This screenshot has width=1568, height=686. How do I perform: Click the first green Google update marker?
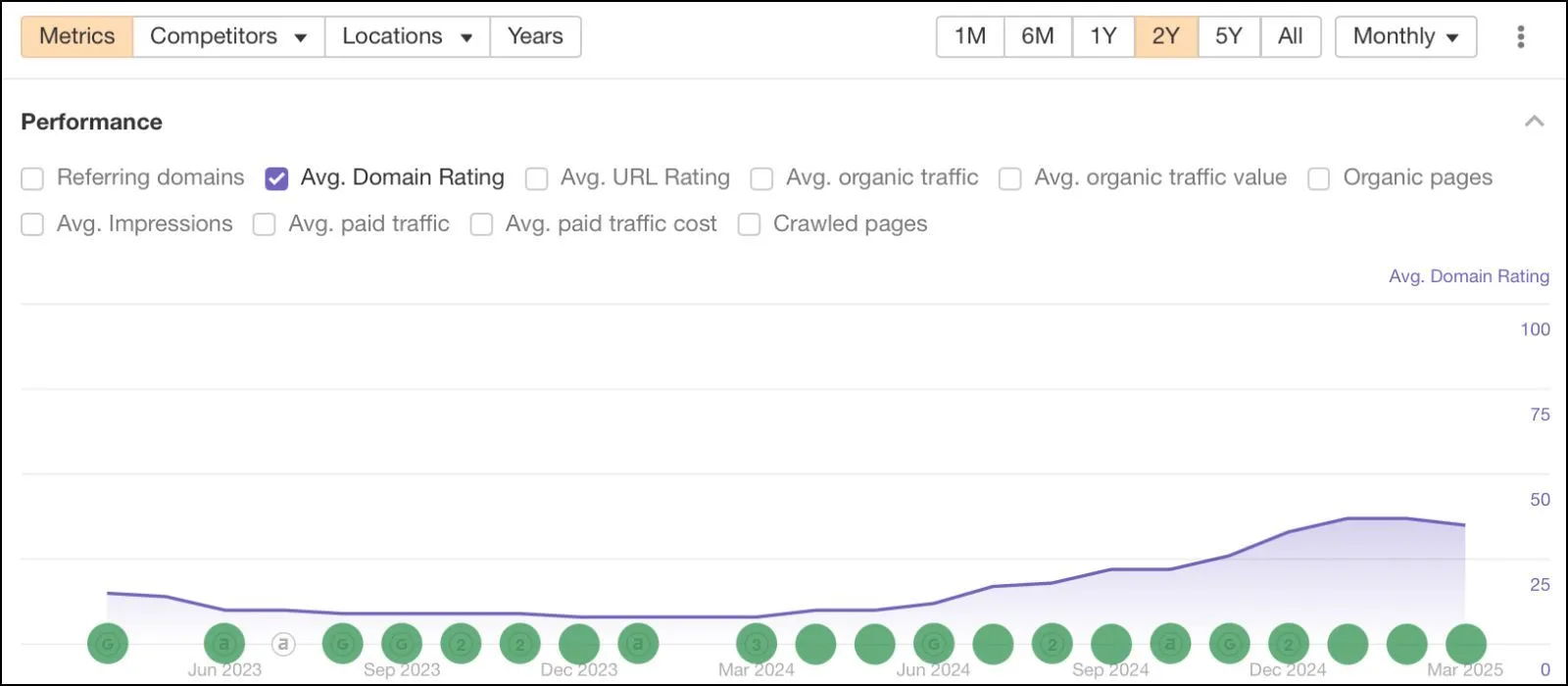click(x=108, y=644)
